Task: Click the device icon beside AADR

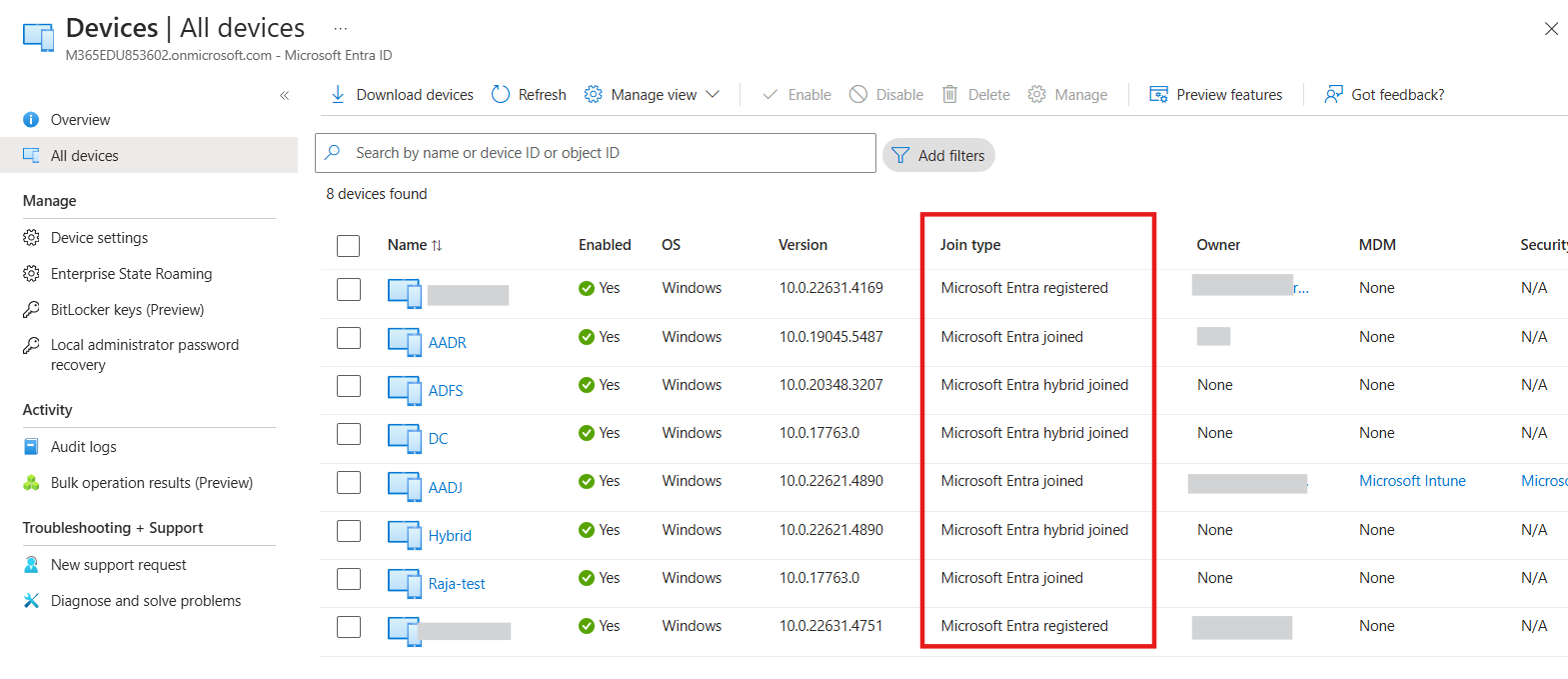Action: (x=405, y=342)
